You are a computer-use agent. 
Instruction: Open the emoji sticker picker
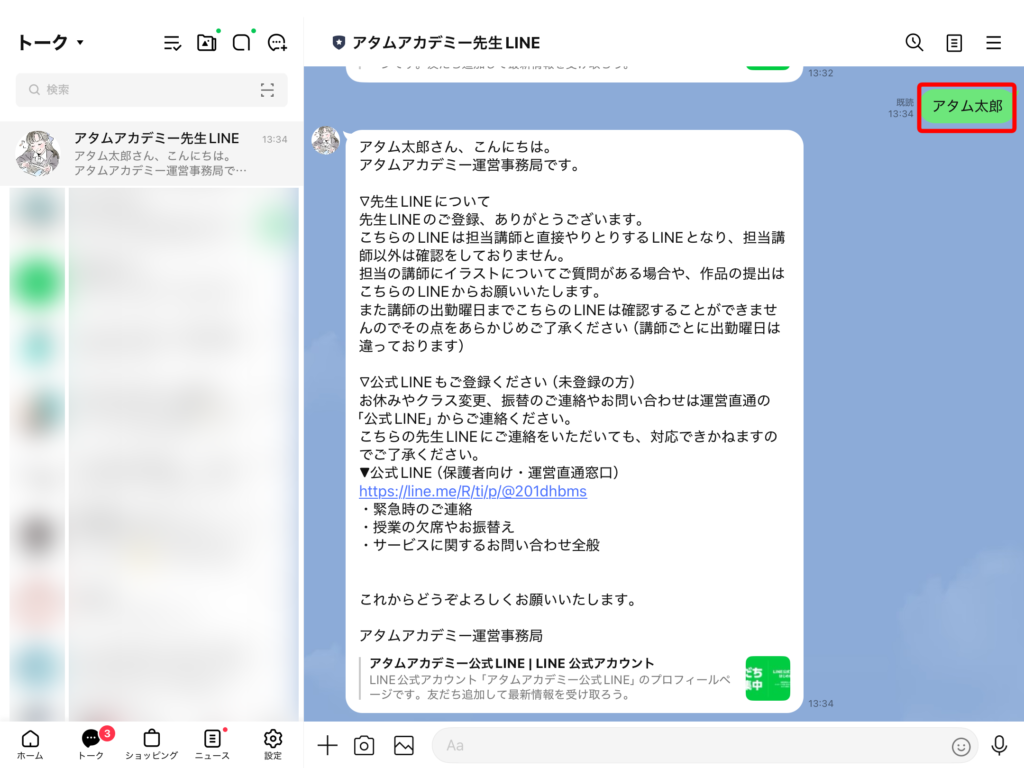[x=961, y=746]
